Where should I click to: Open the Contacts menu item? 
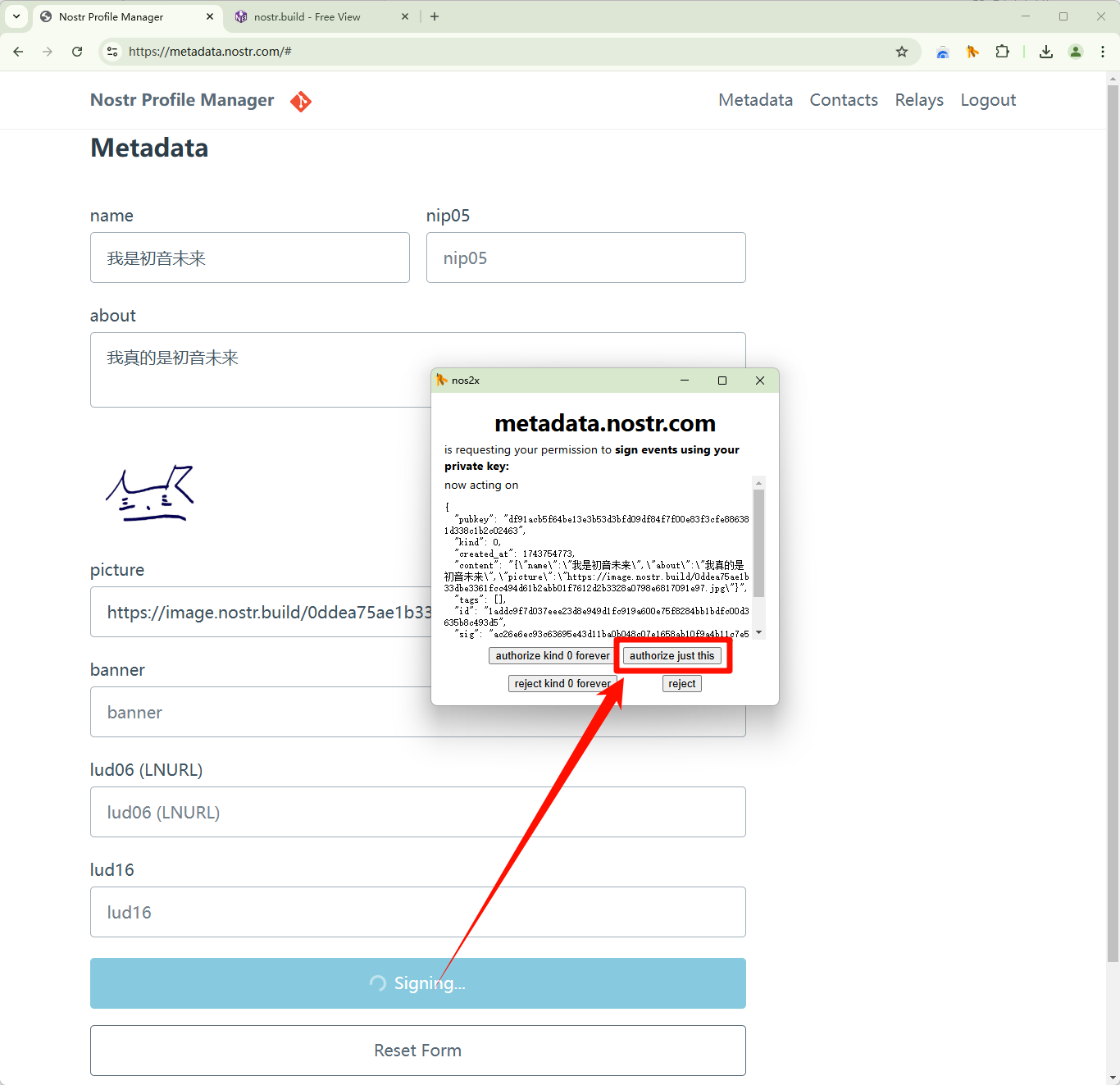[x=844, y=100]
